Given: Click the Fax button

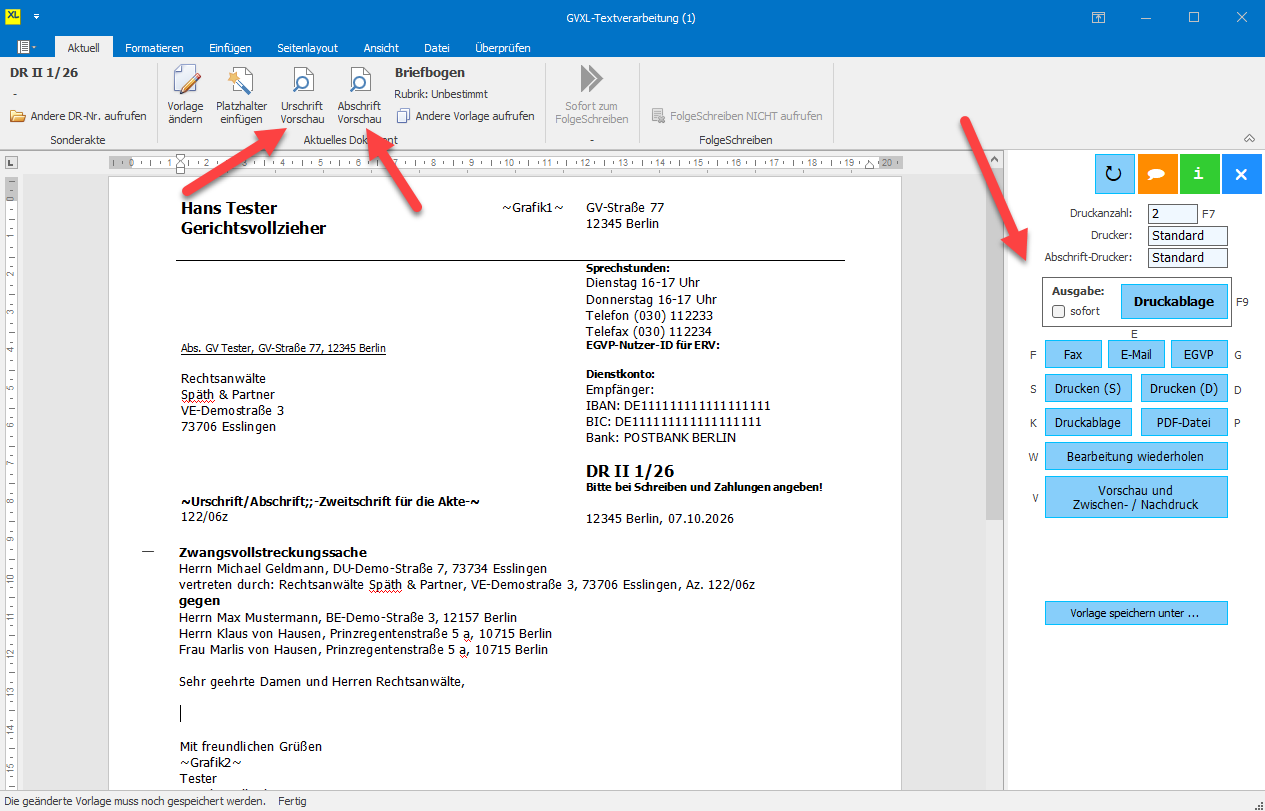Looking at the screenshot, I should tap(1073, 354).
